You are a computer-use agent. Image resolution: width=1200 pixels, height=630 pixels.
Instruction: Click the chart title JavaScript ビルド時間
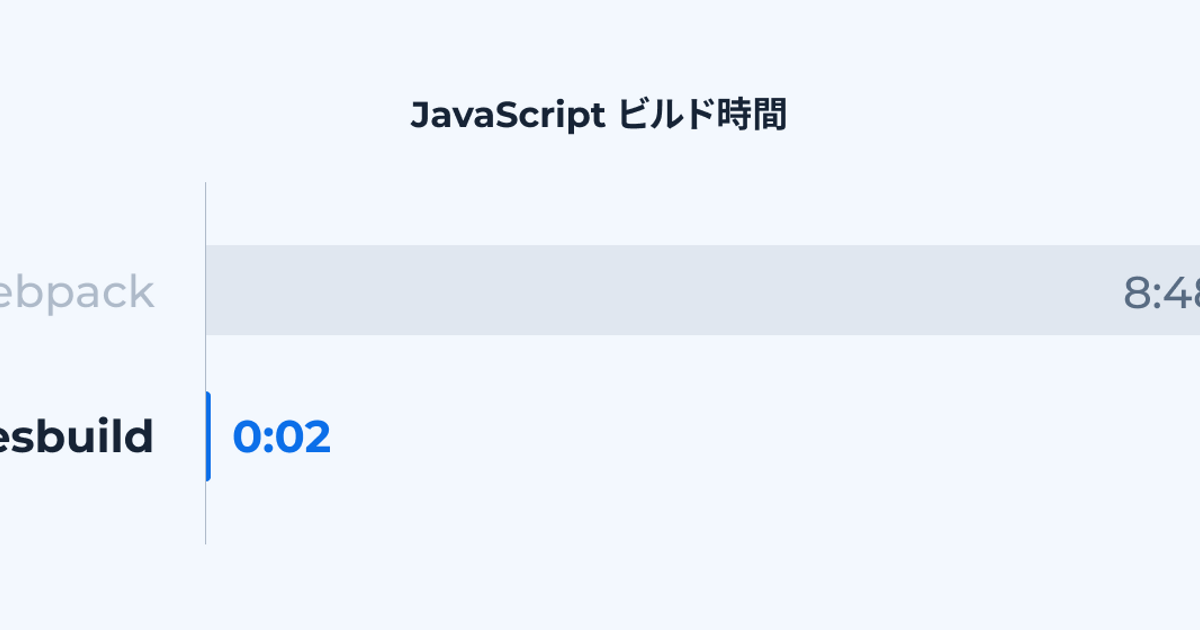pyautogui.click(x=598, y=116)
